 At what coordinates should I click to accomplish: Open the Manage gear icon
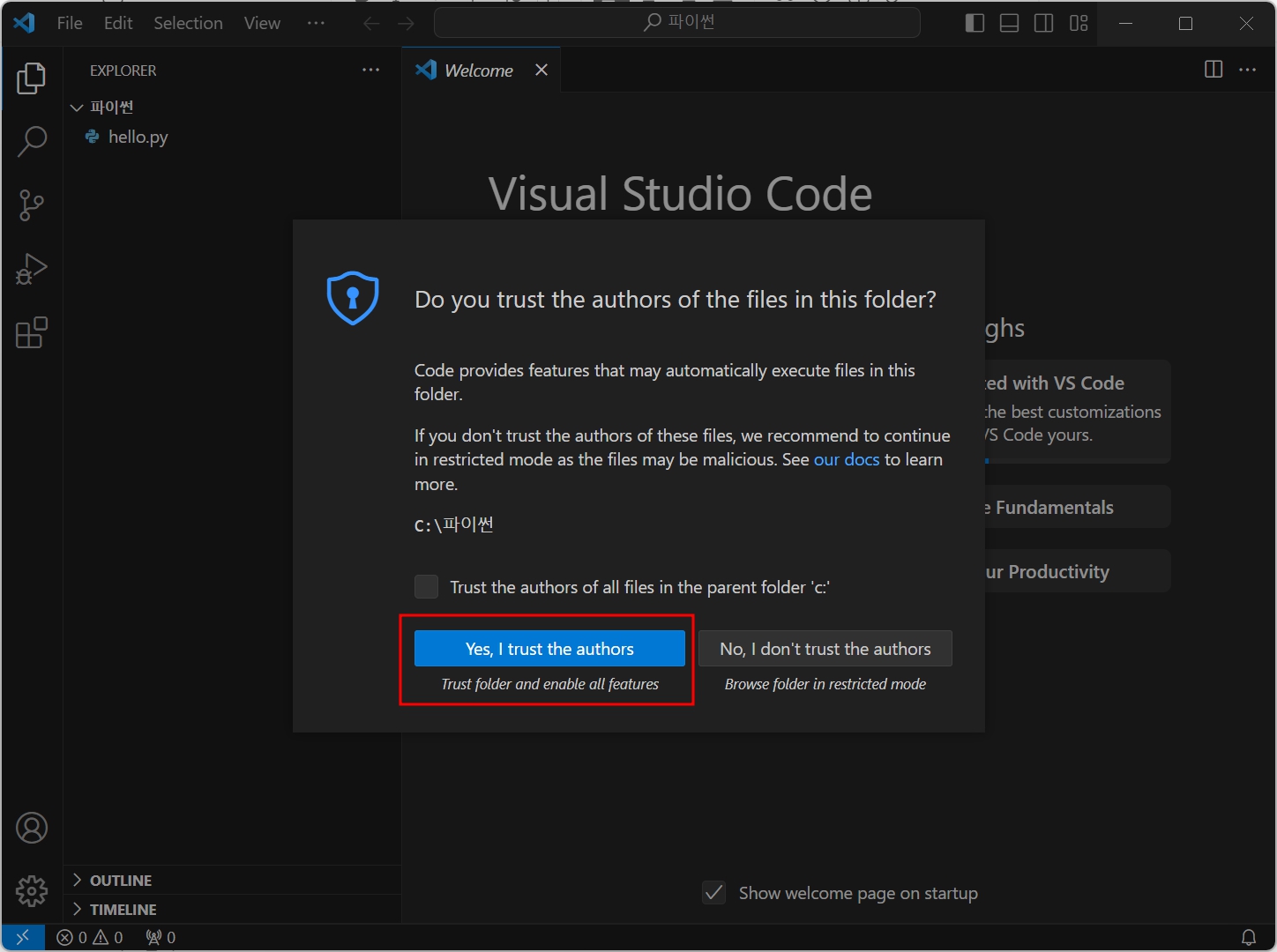point(32,891)
